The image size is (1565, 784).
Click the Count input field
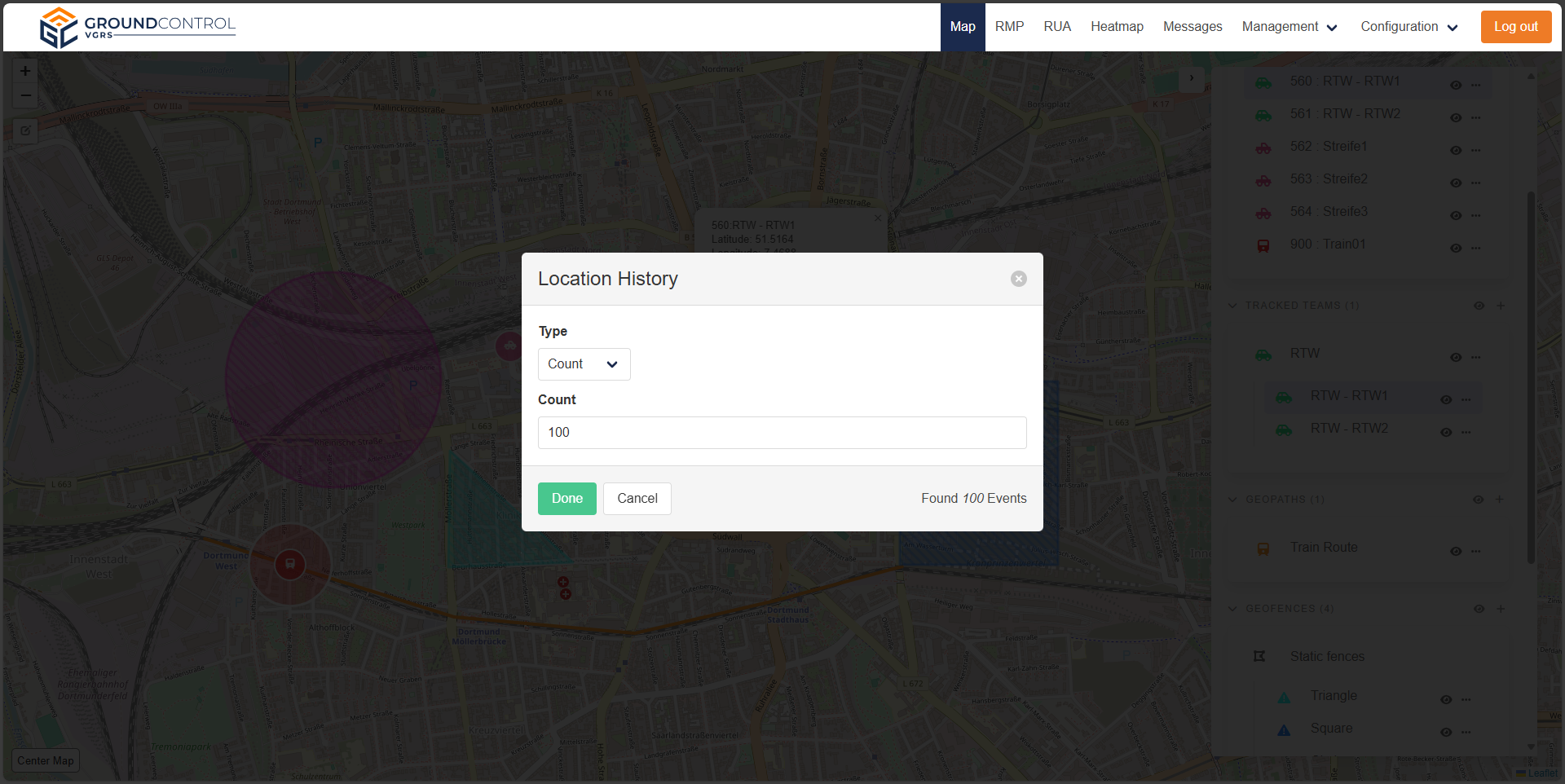pyautogui.click(x=782, y=433)
